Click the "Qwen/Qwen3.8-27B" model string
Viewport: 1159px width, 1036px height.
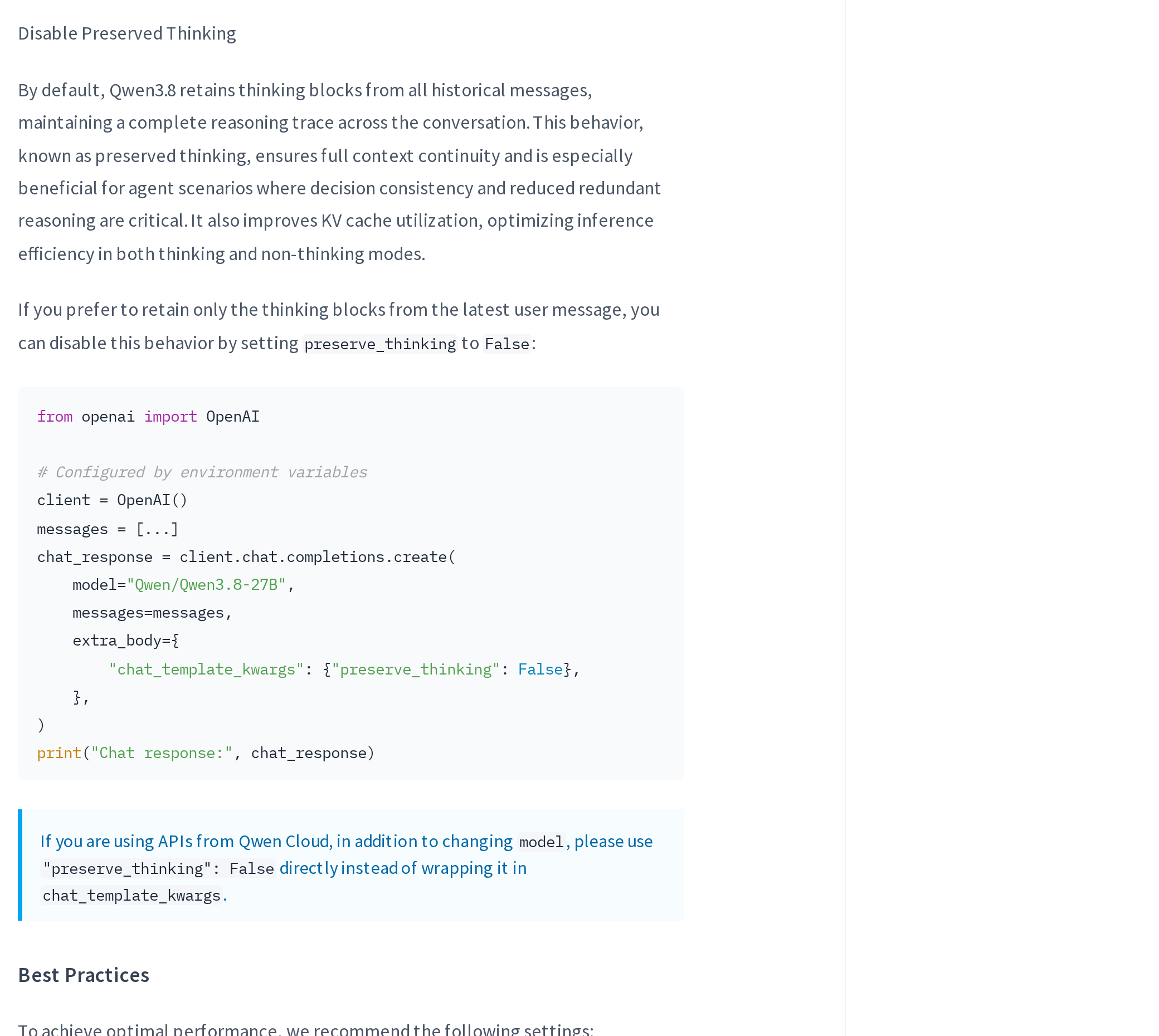coord(206,585)
